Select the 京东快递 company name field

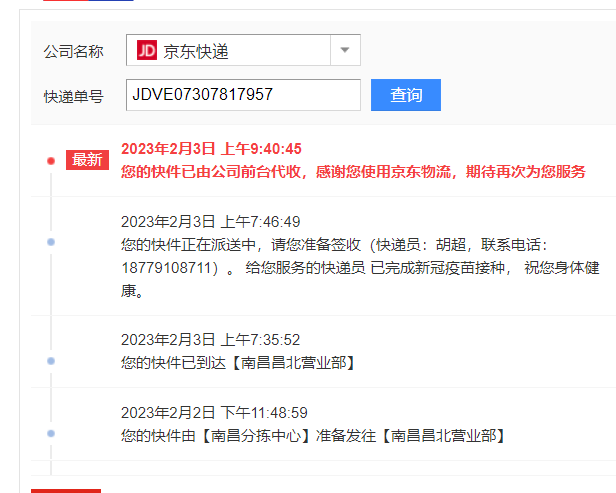point(243,50)
